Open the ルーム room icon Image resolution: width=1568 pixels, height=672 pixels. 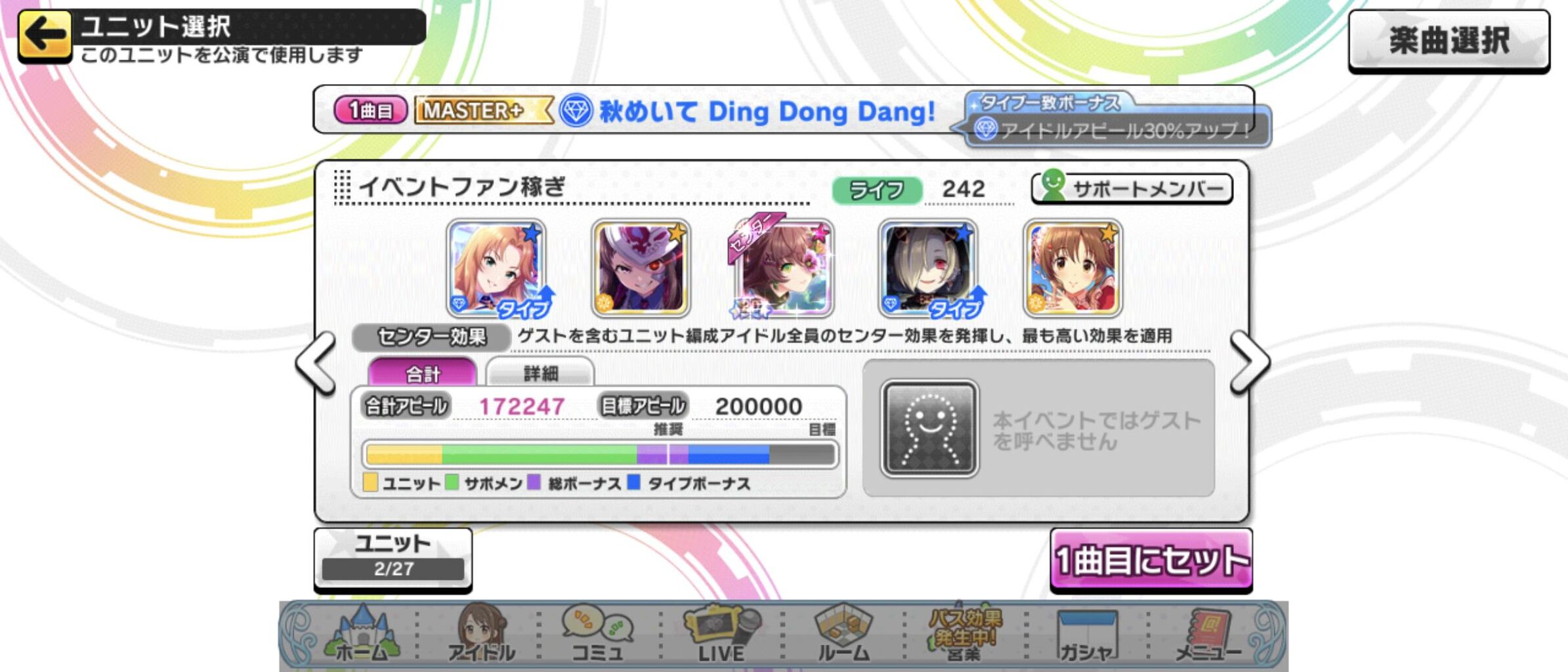click(x=843, y=633)
